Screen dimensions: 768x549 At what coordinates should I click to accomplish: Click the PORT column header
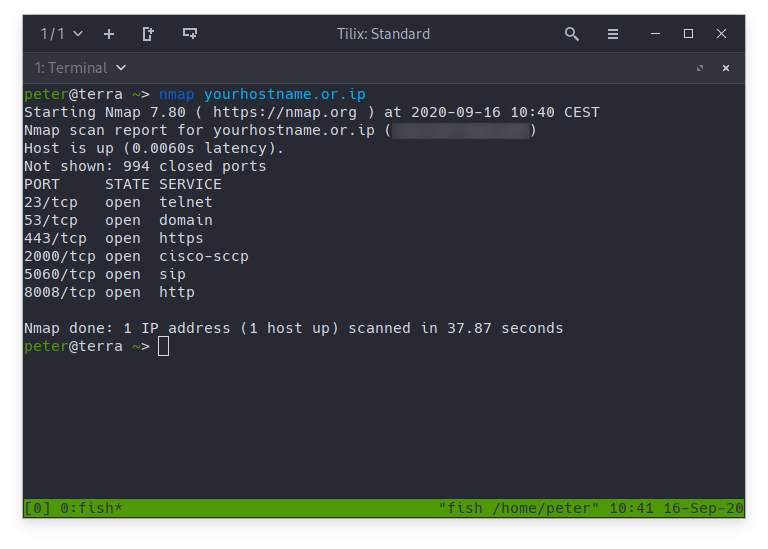click(x=42, y=184)
